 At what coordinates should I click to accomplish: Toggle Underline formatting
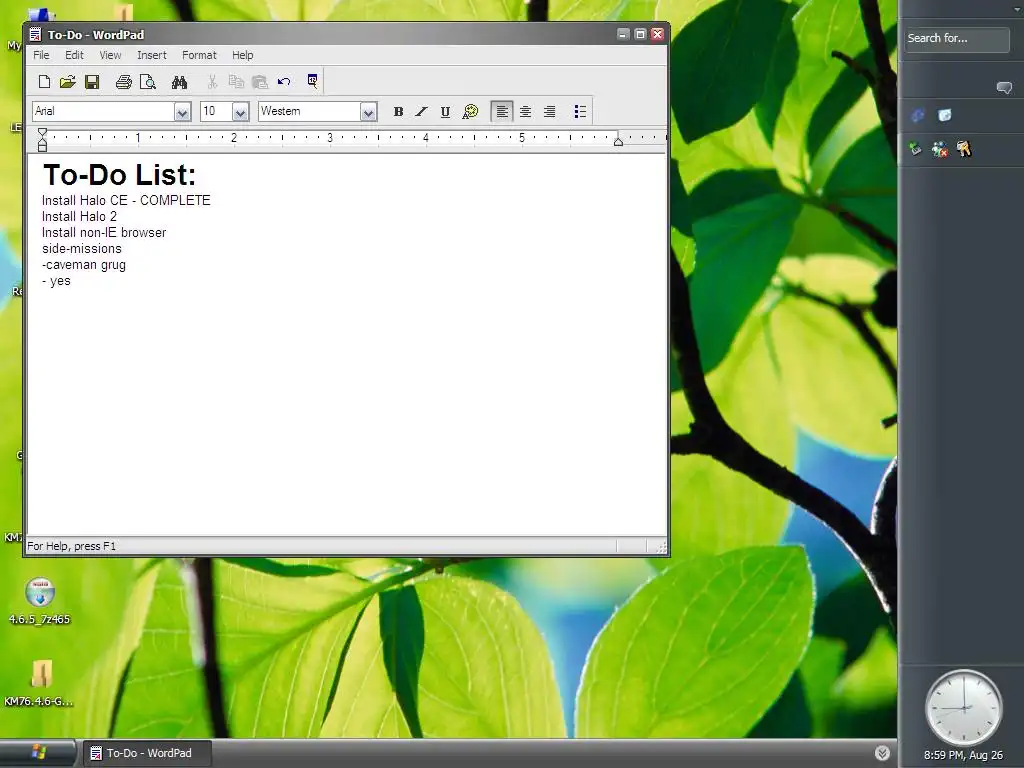click(445, 112)
